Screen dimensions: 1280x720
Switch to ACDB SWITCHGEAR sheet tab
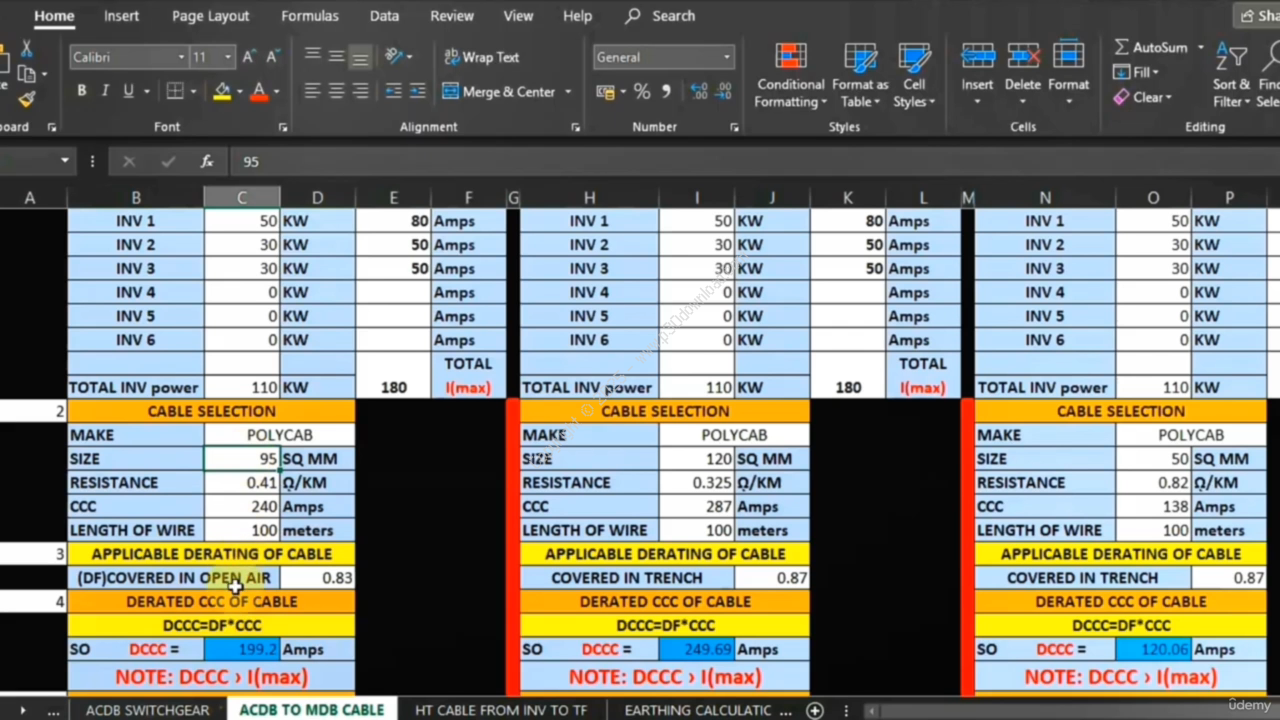coord(148,710)
